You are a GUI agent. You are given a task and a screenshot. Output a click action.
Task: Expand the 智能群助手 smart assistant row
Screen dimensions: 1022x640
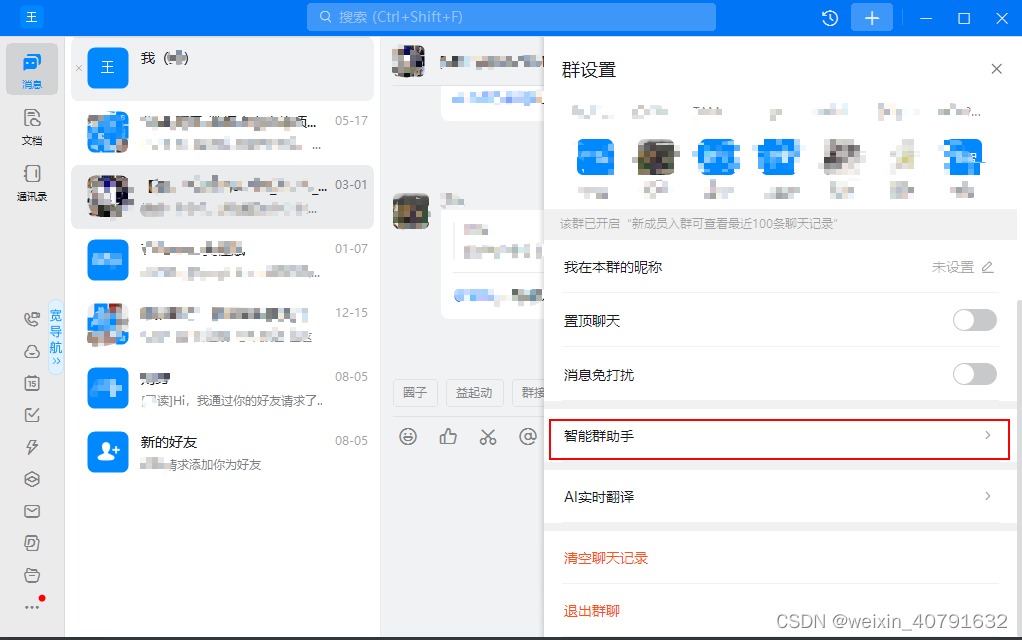780,437
